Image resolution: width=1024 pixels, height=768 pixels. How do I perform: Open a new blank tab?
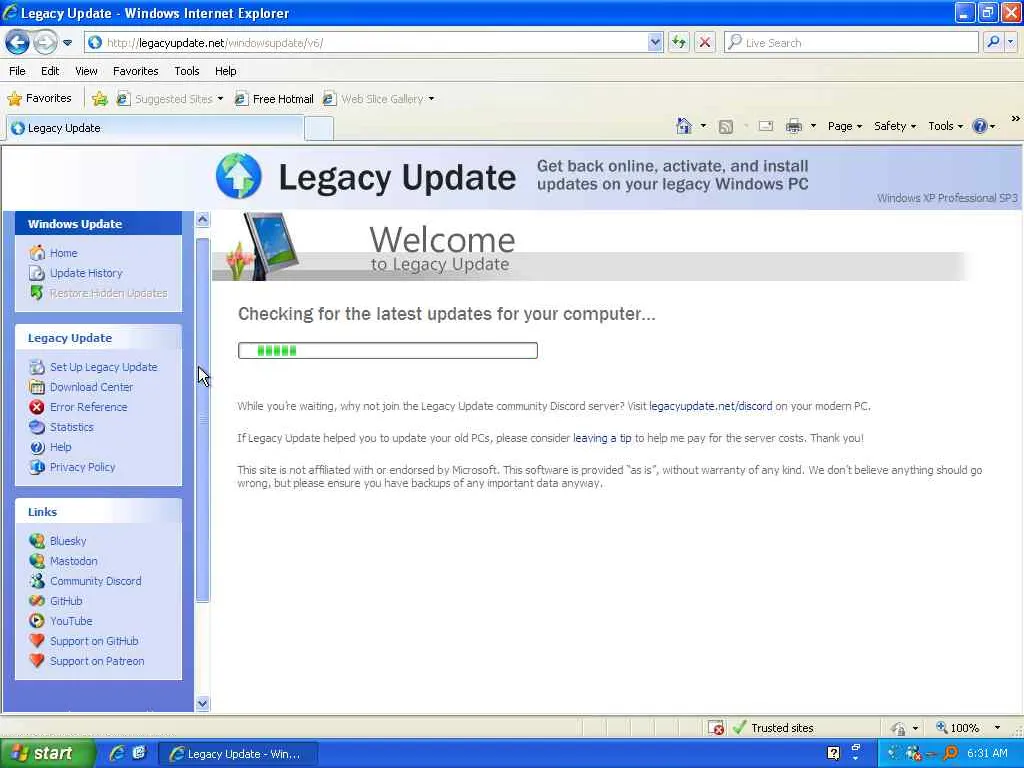tap(319, 129)
